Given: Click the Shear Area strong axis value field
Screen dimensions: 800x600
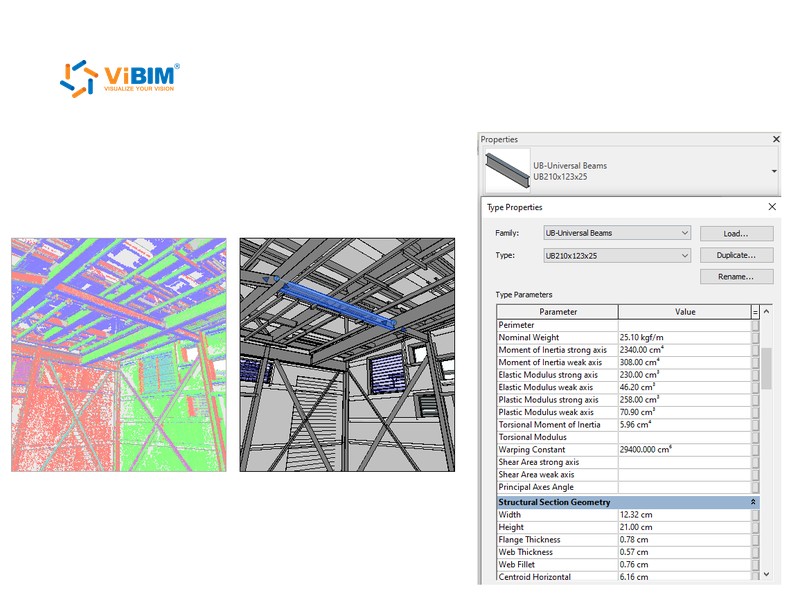Looking at the screenshot, I should pyautogui.click(x=685, y=462).
